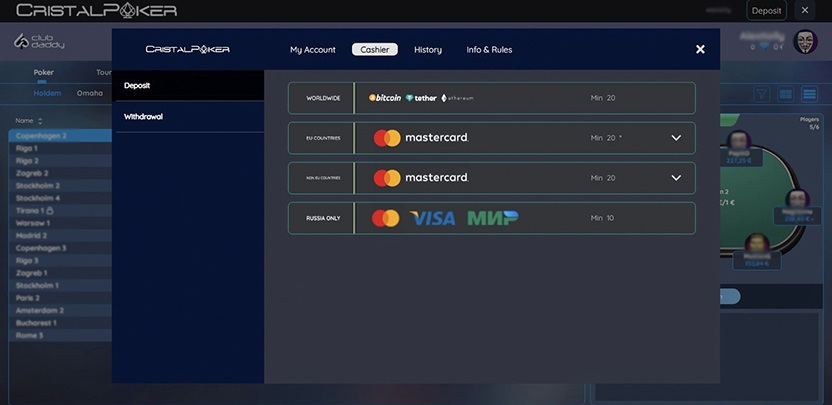
Task: Click the Mastercard logo in Non EU Countries row
Action: click(x=421, y=178)
